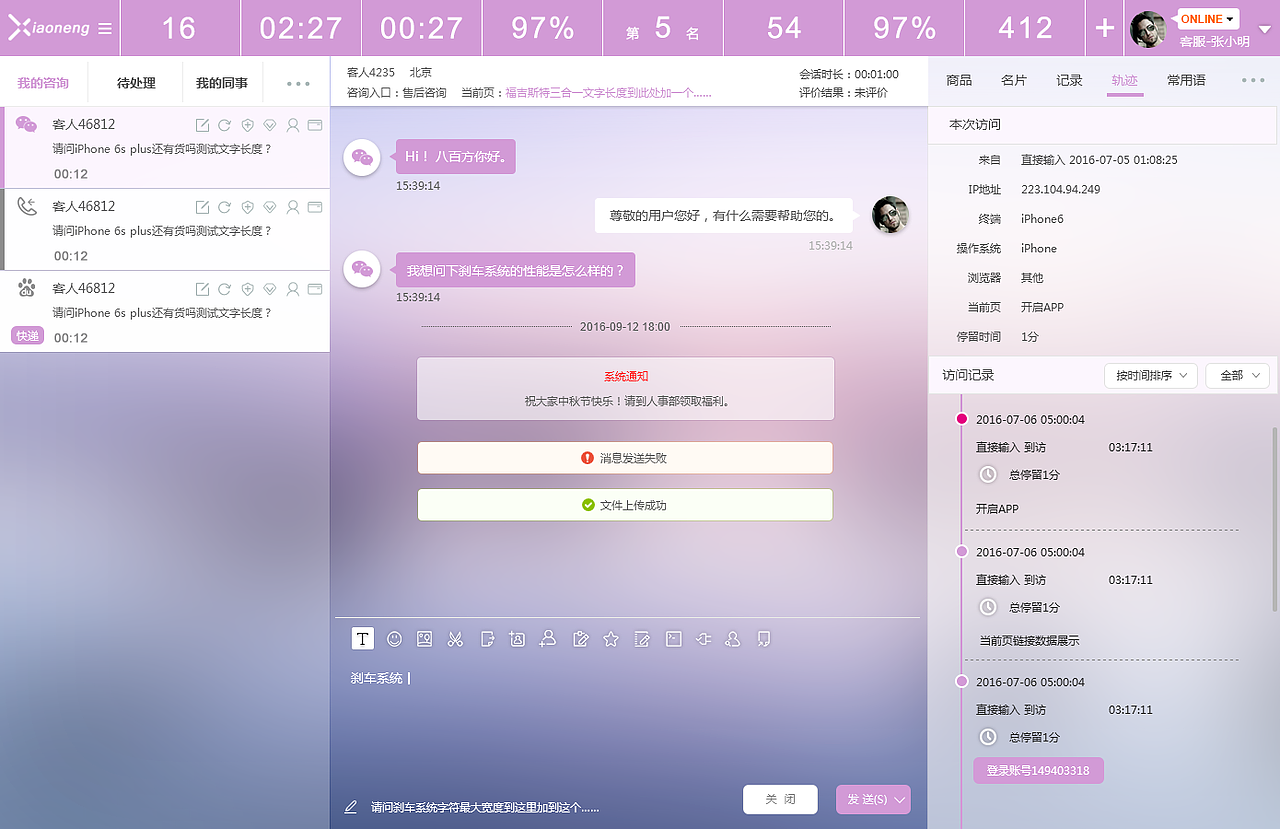Click the refresh icon on first 客人46812 conversation
Screen dimensions: 1280x829
(x=224, y=125)
